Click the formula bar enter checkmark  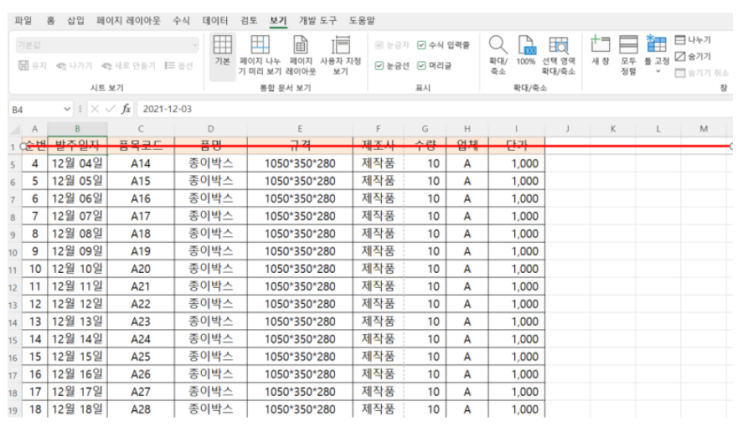coord(110,109)
